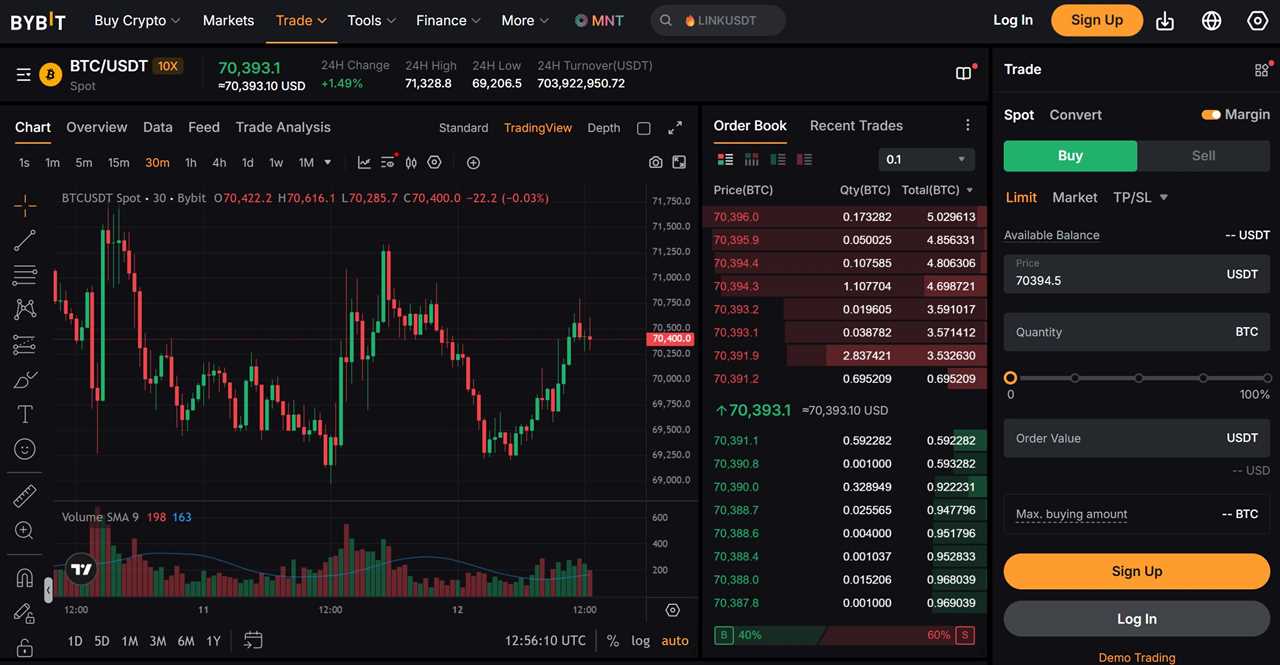Select the measure ruler tool
This screenshot has width=1280, height=665.
click(24, 495)
